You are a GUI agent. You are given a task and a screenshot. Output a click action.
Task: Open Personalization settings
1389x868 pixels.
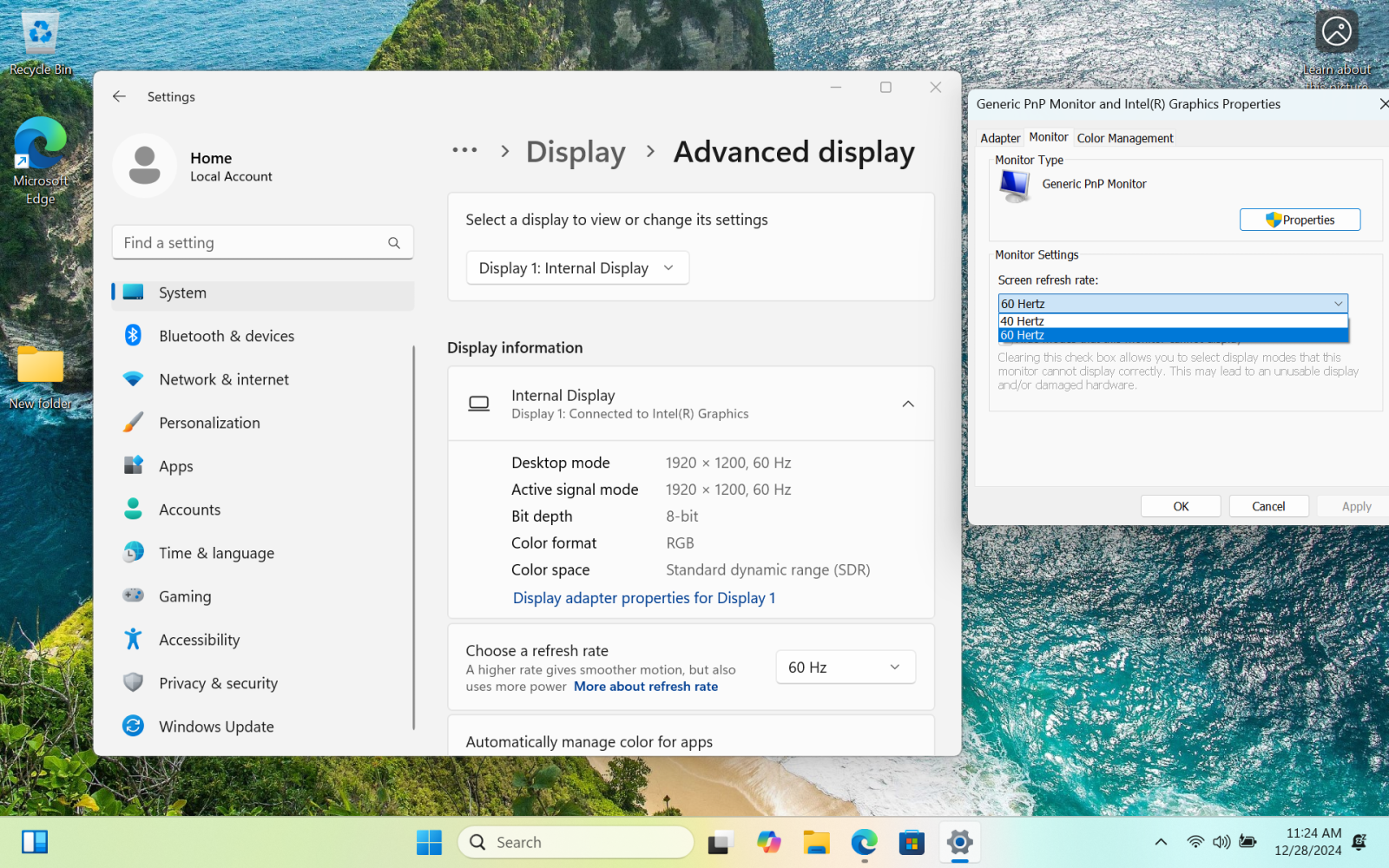click(208, 423)
